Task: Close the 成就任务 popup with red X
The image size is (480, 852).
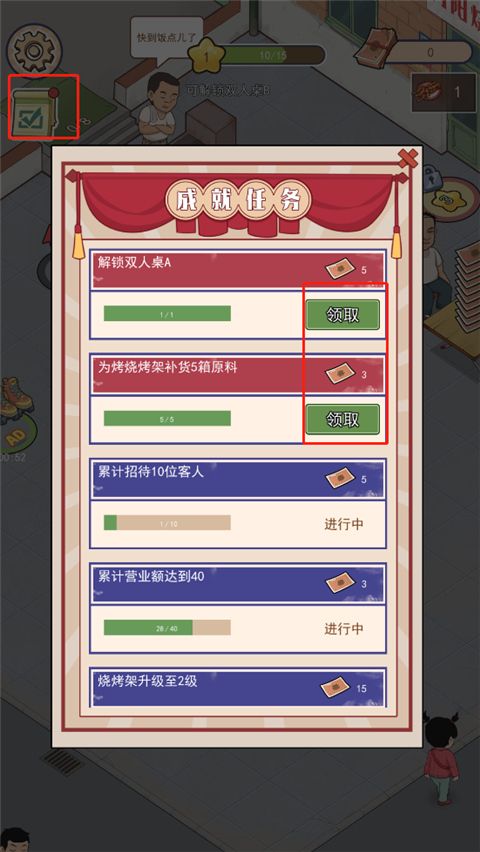Action: coord(408,158)
